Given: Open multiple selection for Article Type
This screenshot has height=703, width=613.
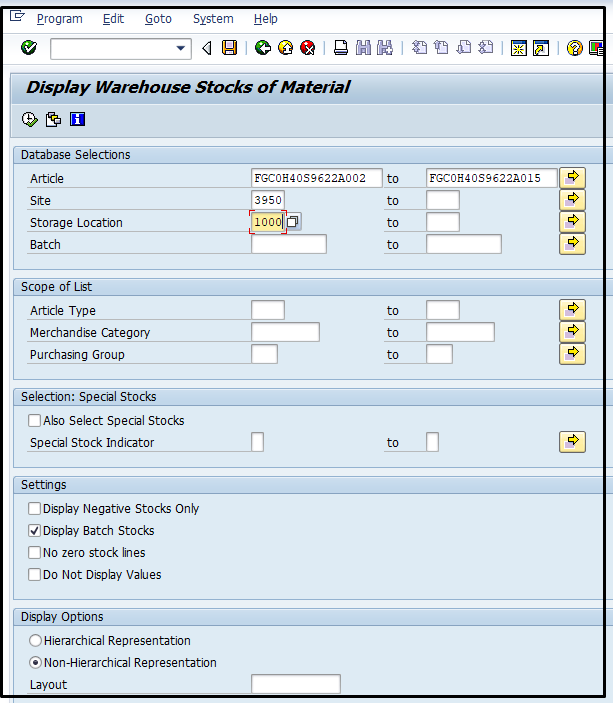Looking at the screenshot, I should pyautogui.click(x=572, y=309).
